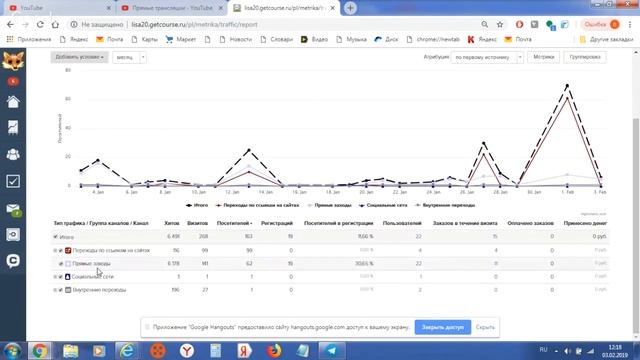Open the месяц period dropdown
This screenshot has height=360, width=640.
(x=129, y=57)
